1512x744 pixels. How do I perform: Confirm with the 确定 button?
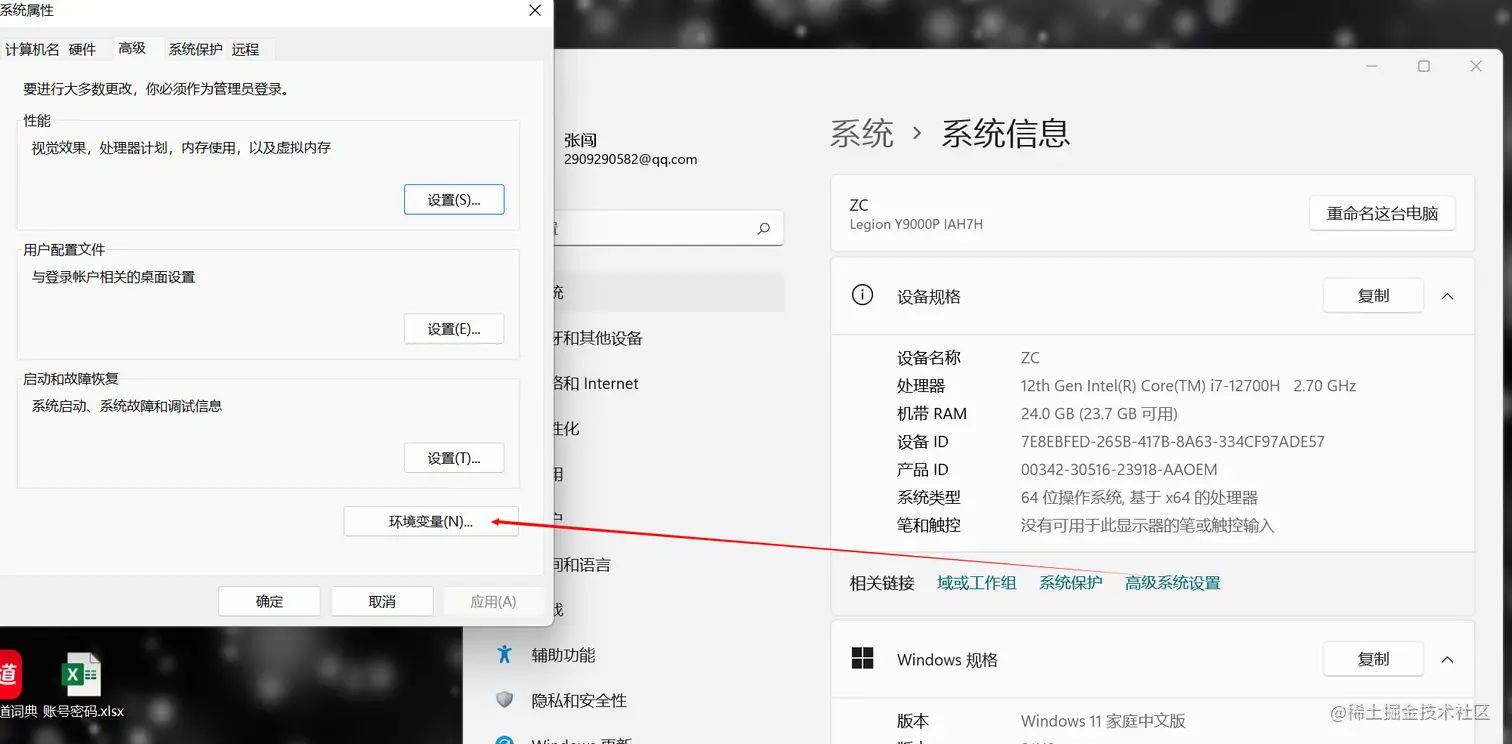(270, 601)
